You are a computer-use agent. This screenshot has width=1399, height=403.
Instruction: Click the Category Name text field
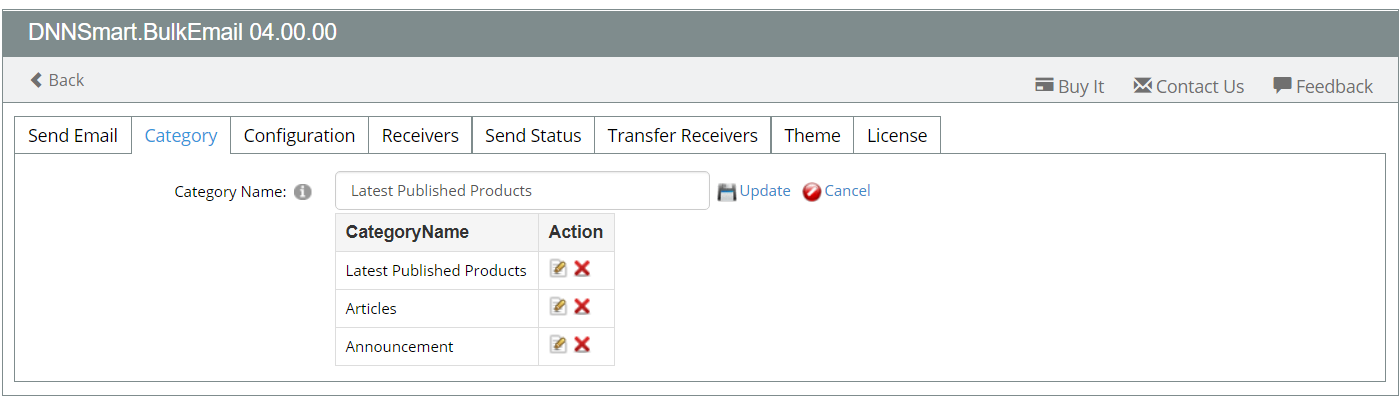click(x=522, y=190)
